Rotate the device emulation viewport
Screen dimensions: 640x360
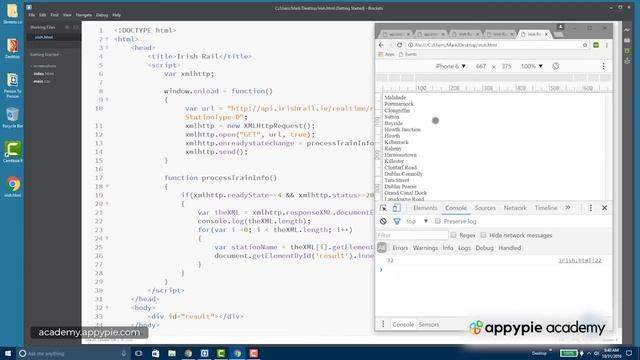(x=556, y=66)
